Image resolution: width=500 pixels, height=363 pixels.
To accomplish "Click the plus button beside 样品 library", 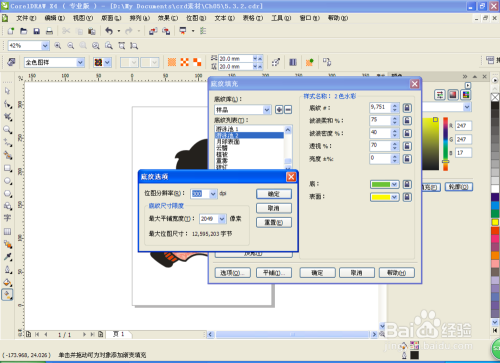I will 279,110.
